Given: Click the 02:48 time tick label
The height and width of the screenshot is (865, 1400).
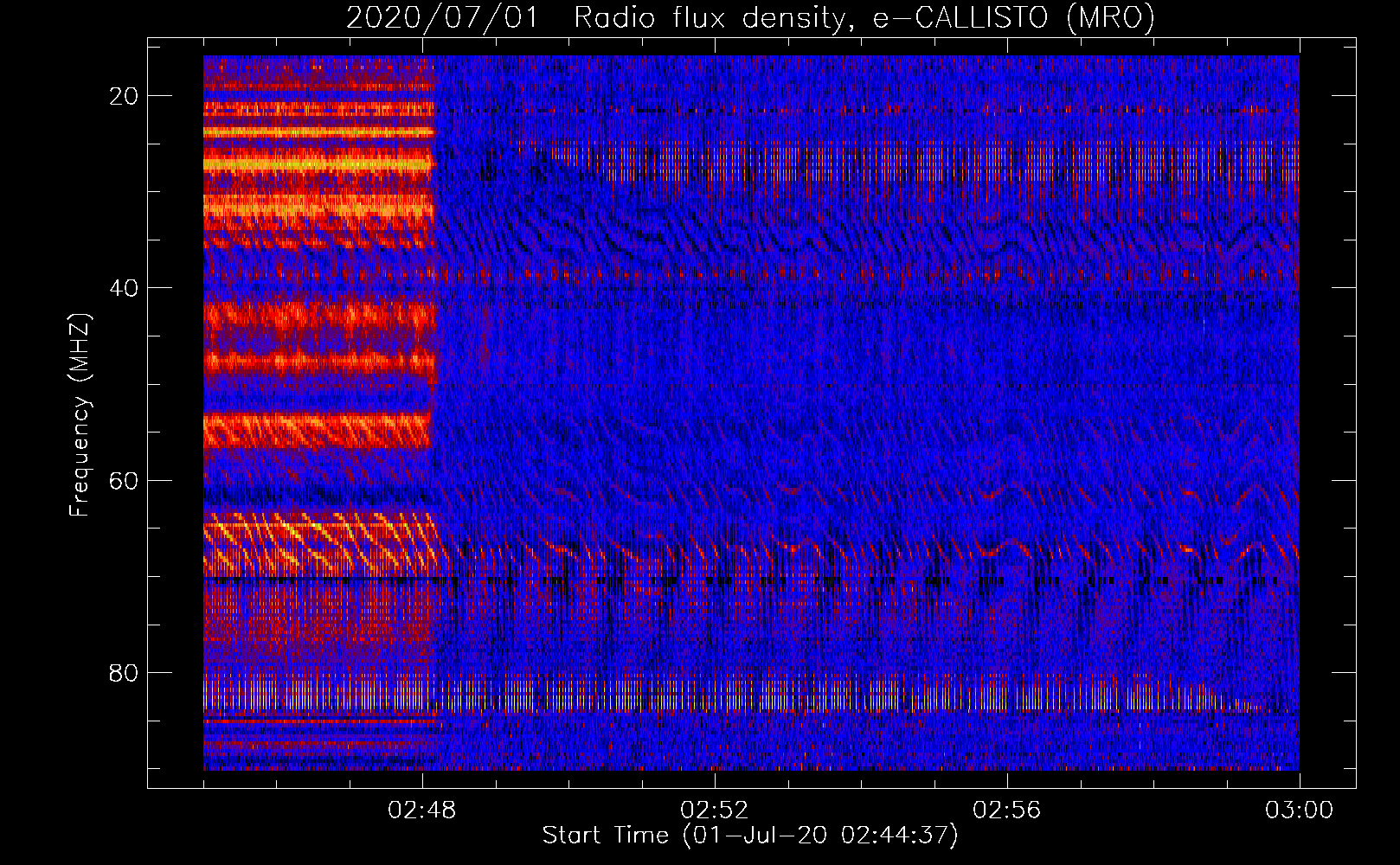Looking at the screenshot, I should (422, 811).
